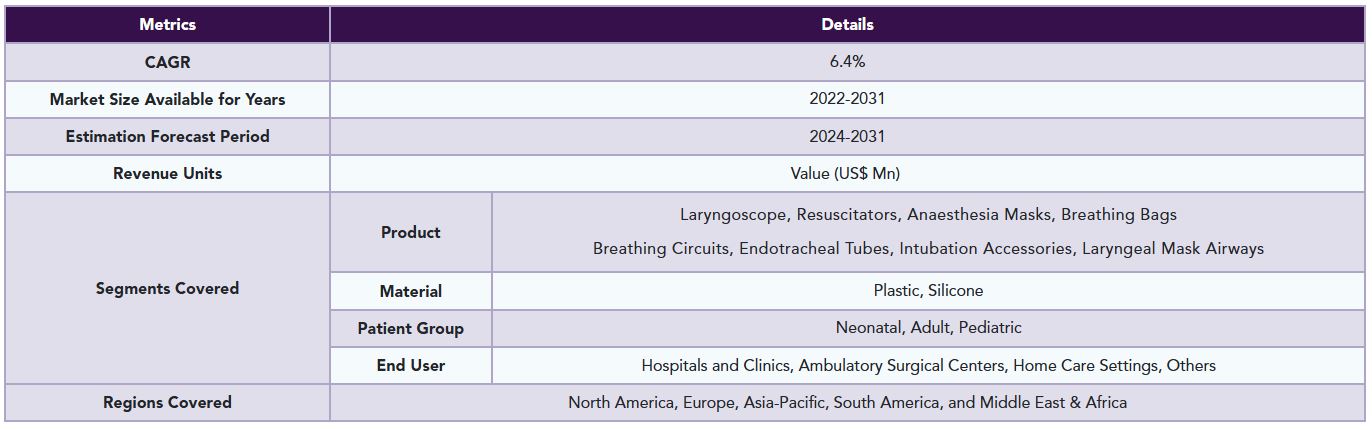Click the 2022-2031 value cell
1372x430 pixels.
(x=847, y=99)
